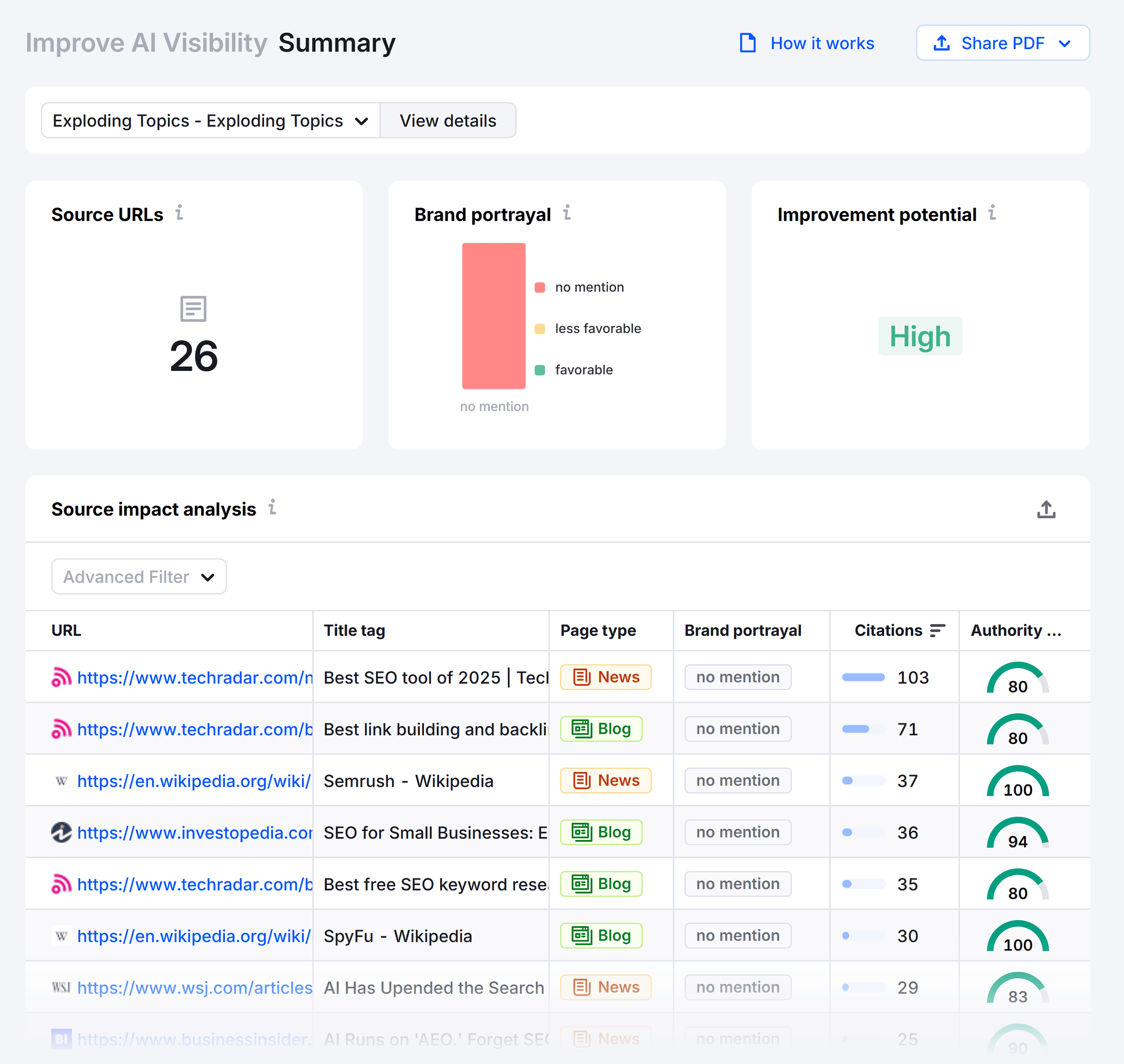The width and height of the screenshot is (1124, 1064).
Task: Click the favorable legend swatch
Action: pos(540,370)
